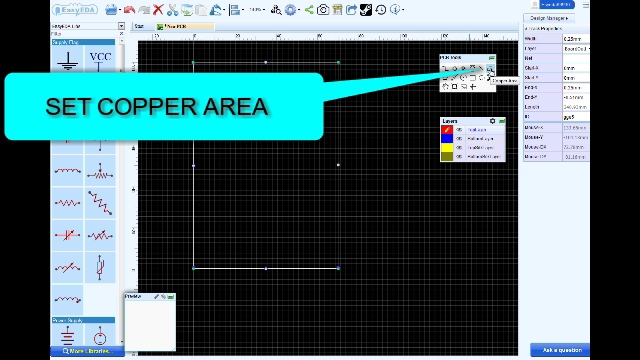Select the Copper Area tool in PCB tools
The width and height of the screenshot is (640, 360).
[x=490, y=68]
